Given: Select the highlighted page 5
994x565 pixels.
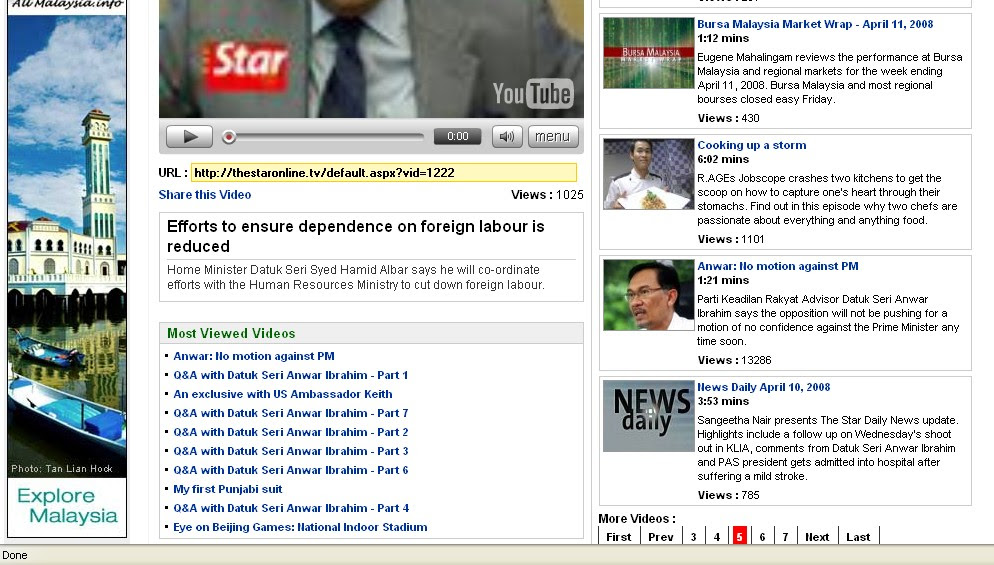Looking at the screenshot, I should 739,536.
